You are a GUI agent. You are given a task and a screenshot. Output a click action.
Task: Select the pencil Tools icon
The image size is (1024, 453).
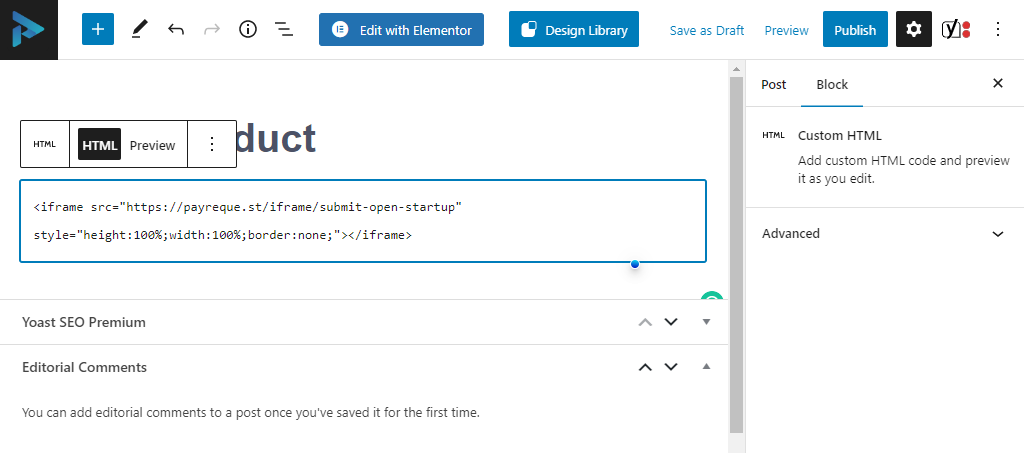pos(139,29)
